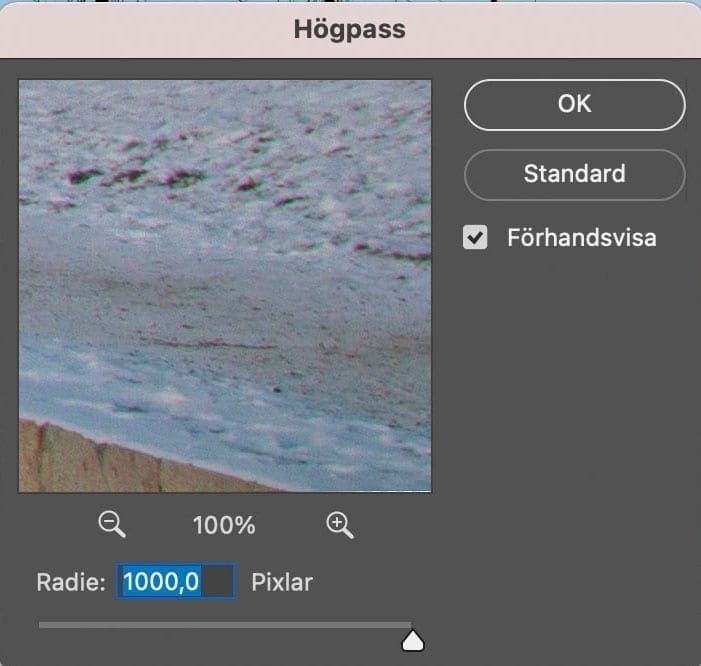Click the Radie: label
Image resolution: width=701 pixels, height=666 pixels.
point(71,582)
